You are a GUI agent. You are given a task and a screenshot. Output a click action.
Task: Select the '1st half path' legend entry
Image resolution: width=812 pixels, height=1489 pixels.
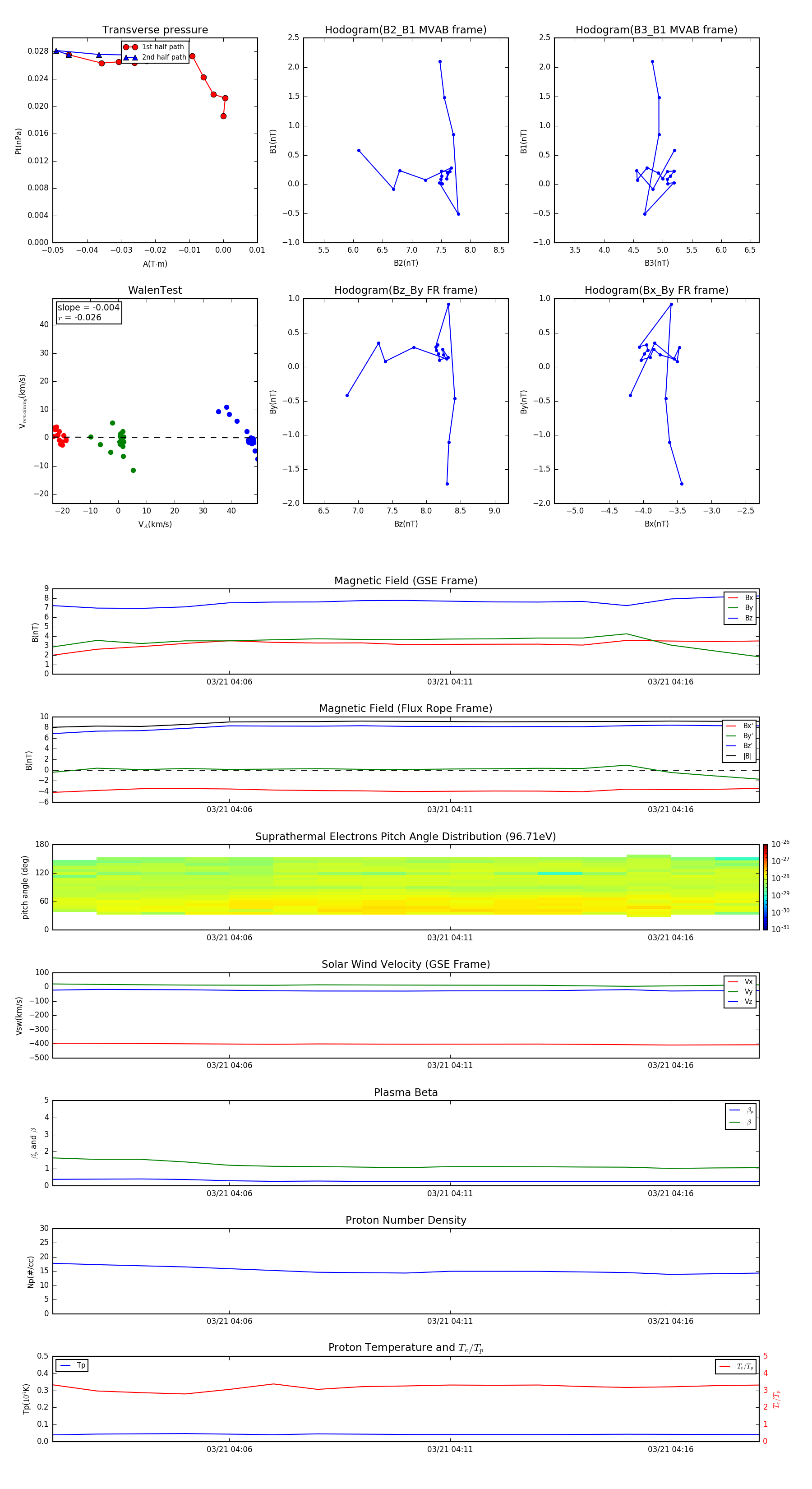(x=154, y=47)
